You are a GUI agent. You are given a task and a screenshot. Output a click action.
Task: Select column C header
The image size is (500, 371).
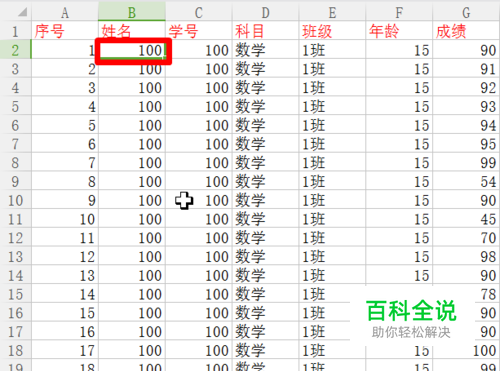tap(199, 13)
